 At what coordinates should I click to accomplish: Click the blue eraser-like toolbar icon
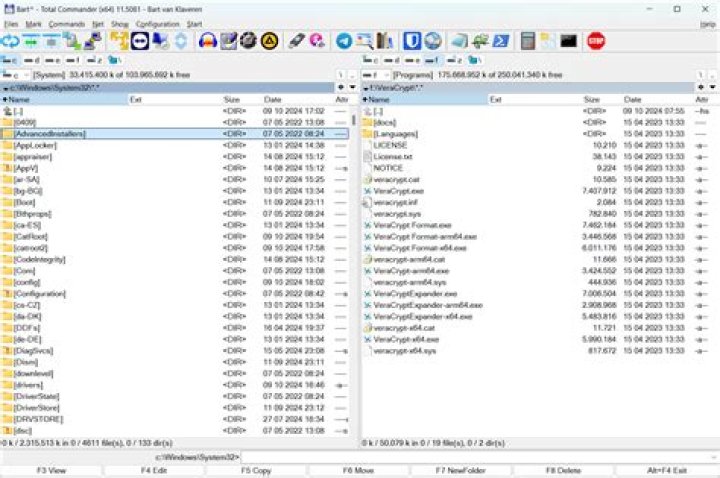[460, 41]
